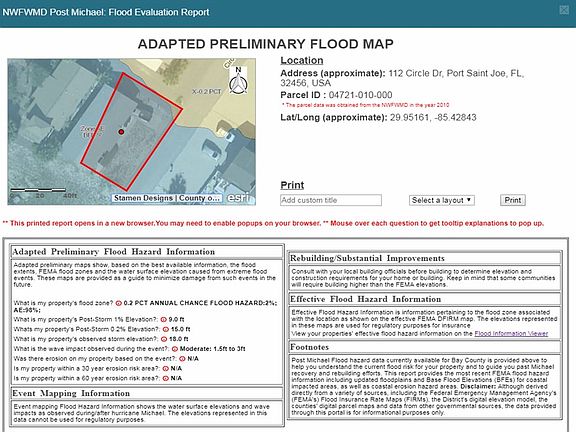Viewport: 576px width, 432px height.
Task: Click the Moderate: 1.5ft to 3ft value
Action: pos(212,349)
